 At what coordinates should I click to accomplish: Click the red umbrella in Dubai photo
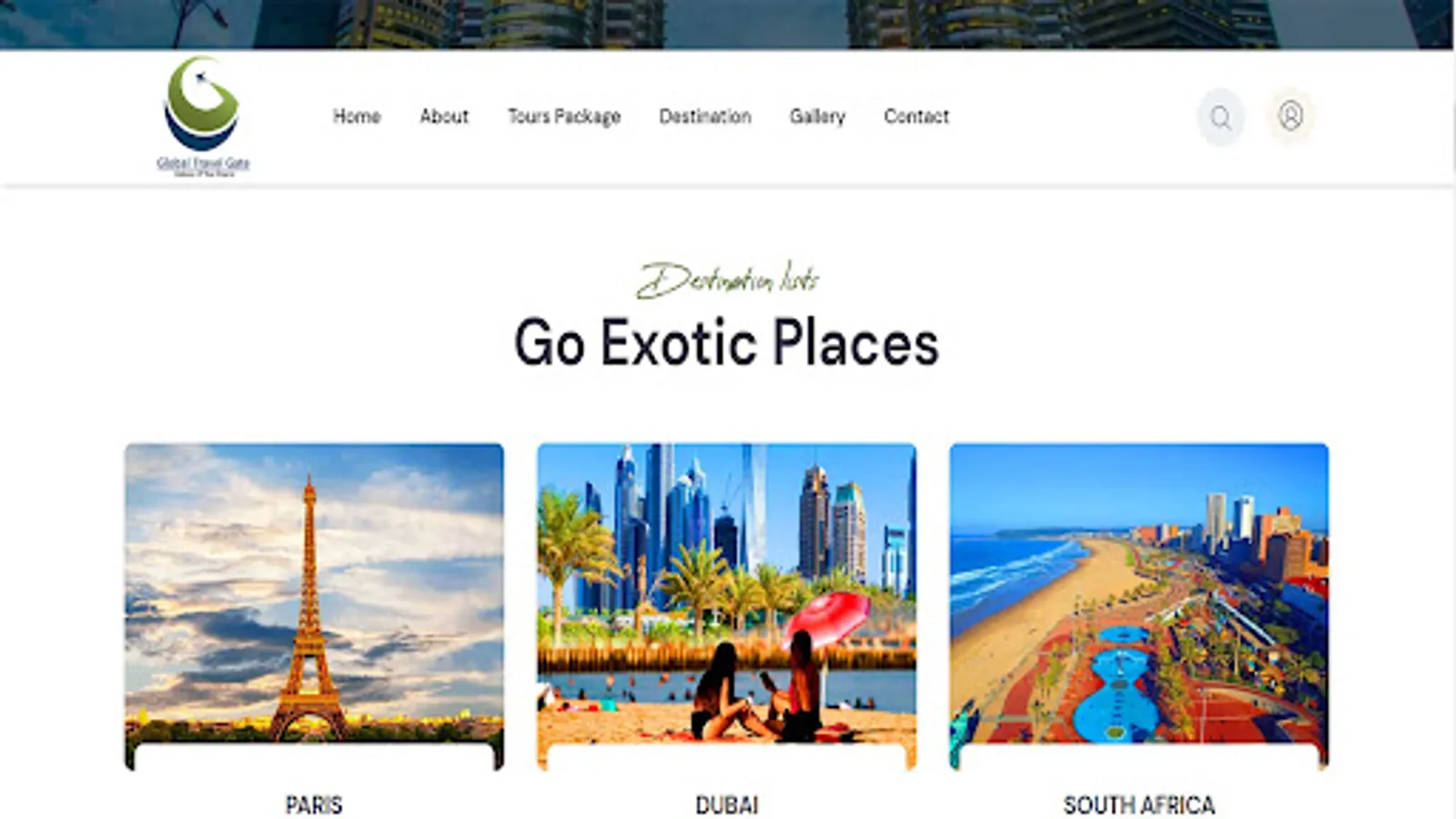[827, 617]
